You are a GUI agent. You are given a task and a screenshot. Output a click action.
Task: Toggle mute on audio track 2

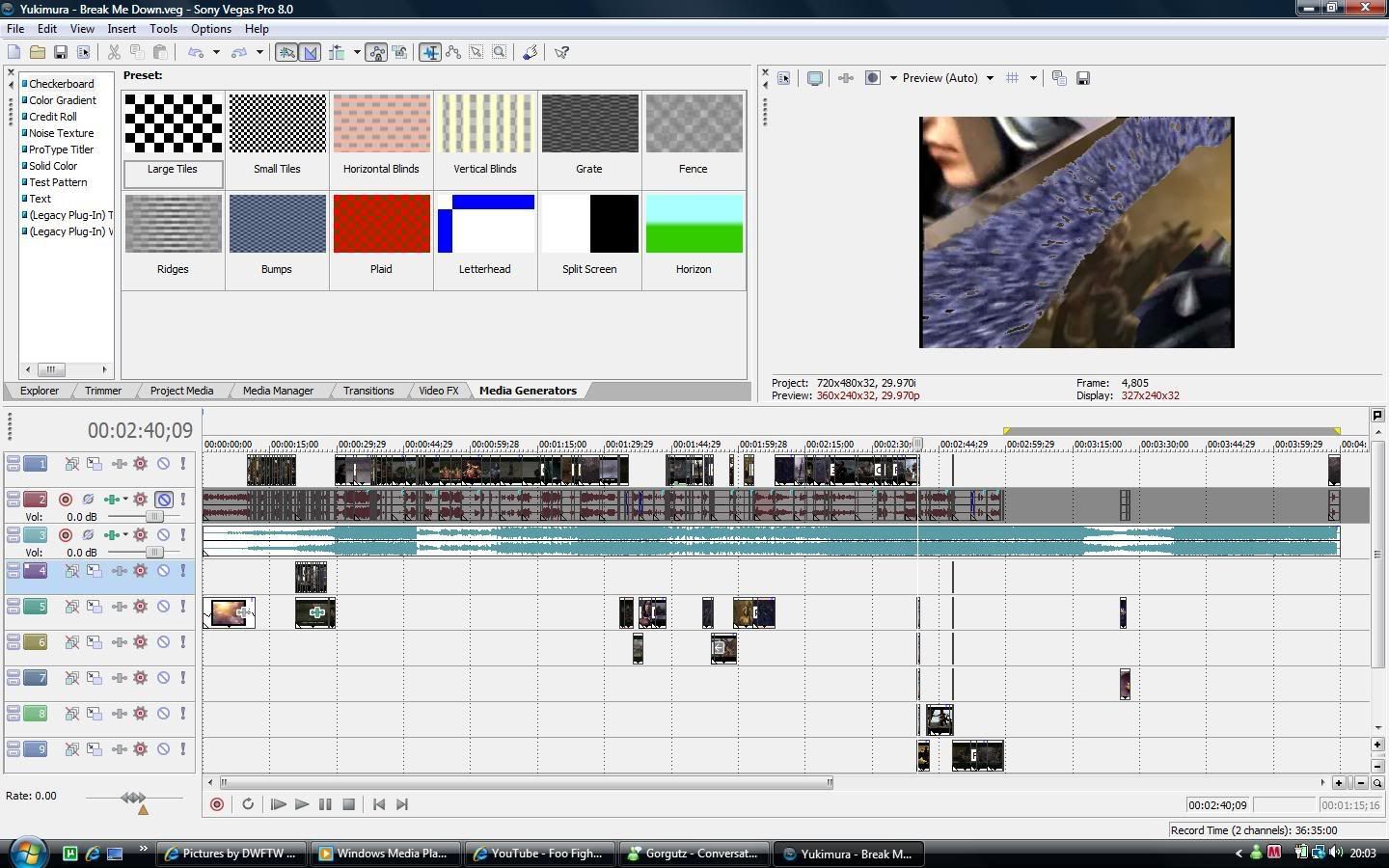(164, 500)
